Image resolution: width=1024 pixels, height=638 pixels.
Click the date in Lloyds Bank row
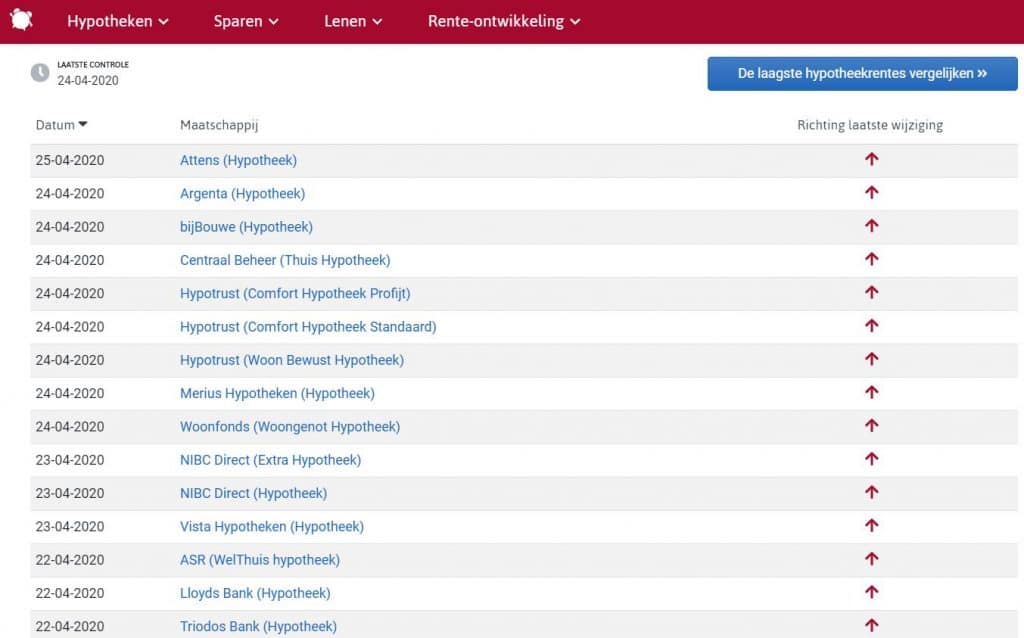pos(70,593)
